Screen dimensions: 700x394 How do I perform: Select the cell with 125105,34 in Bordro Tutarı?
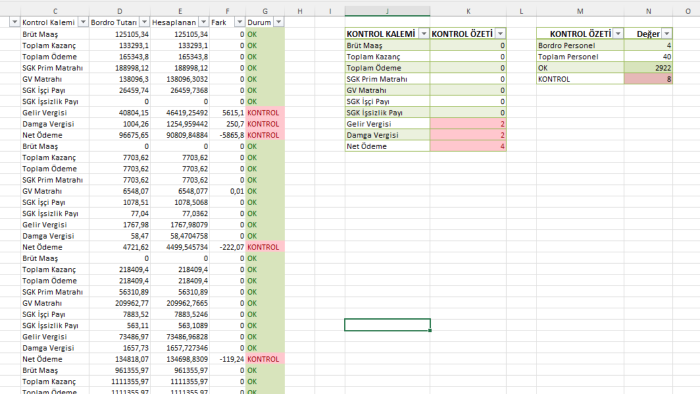click(x=120, y=34)
